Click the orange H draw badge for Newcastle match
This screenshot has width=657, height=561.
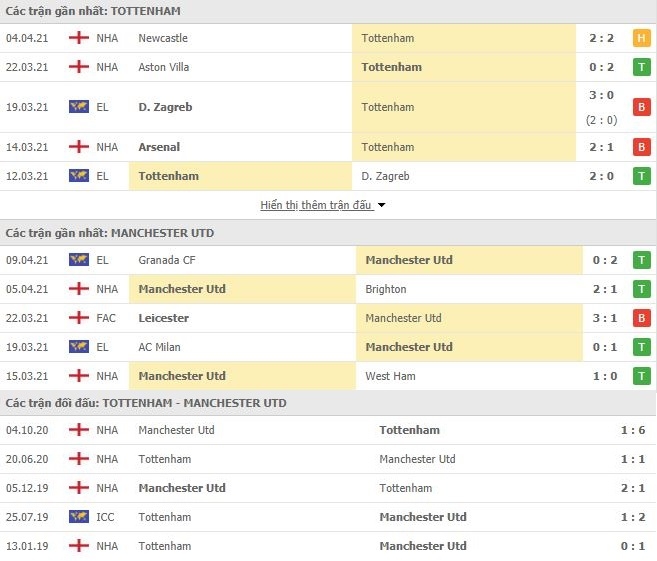(x=641, y=38)
